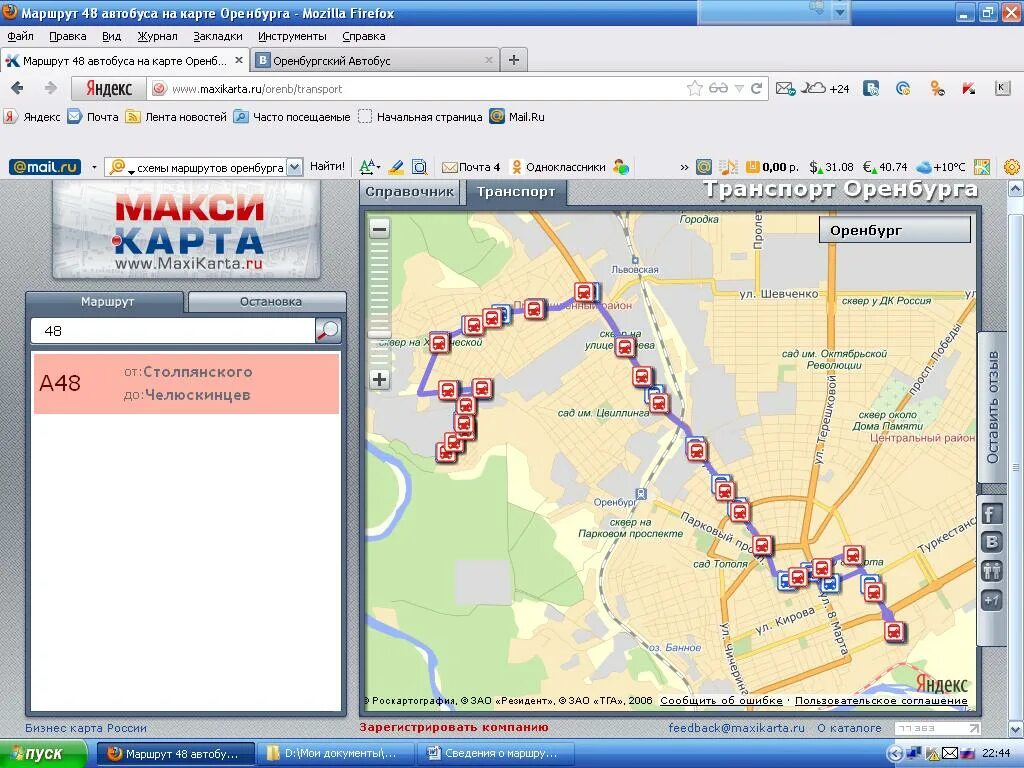Image resolution: width=1024 pixels, height=768 pixels.
Task: Go forward with browser forward arrow
Action: pos(50,88)
